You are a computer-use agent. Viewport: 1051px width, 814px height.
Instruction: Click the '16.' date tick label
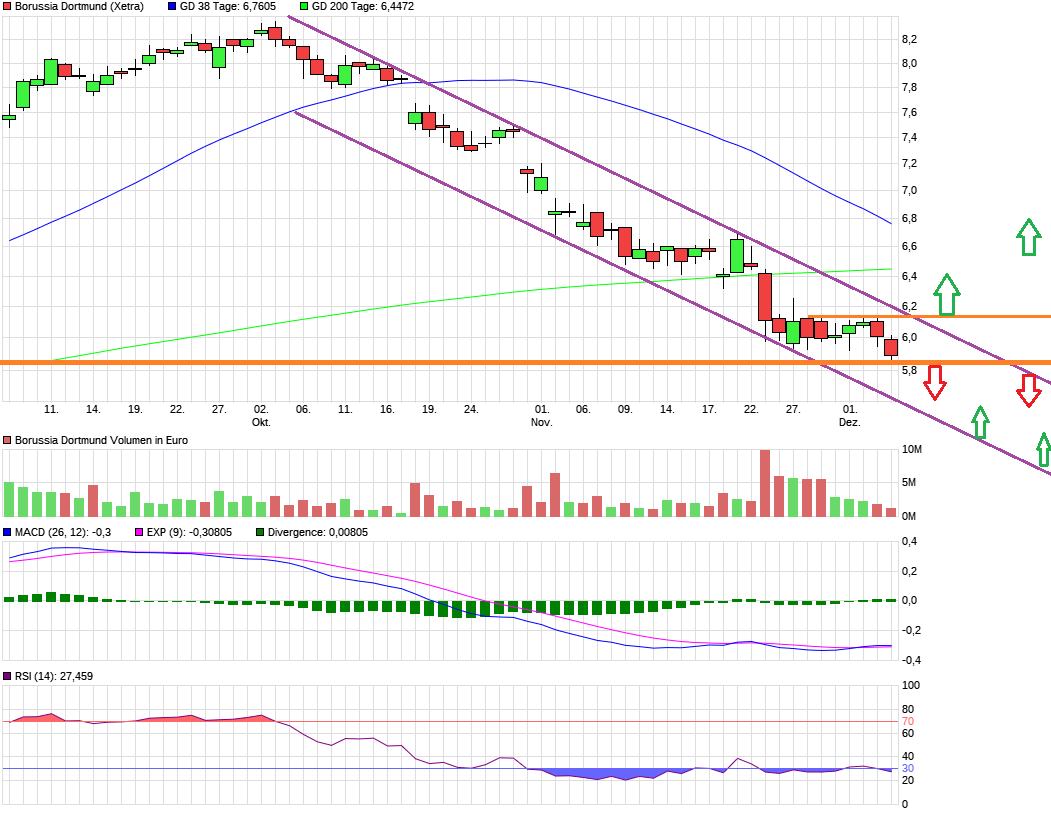click(x=387, y=409)
